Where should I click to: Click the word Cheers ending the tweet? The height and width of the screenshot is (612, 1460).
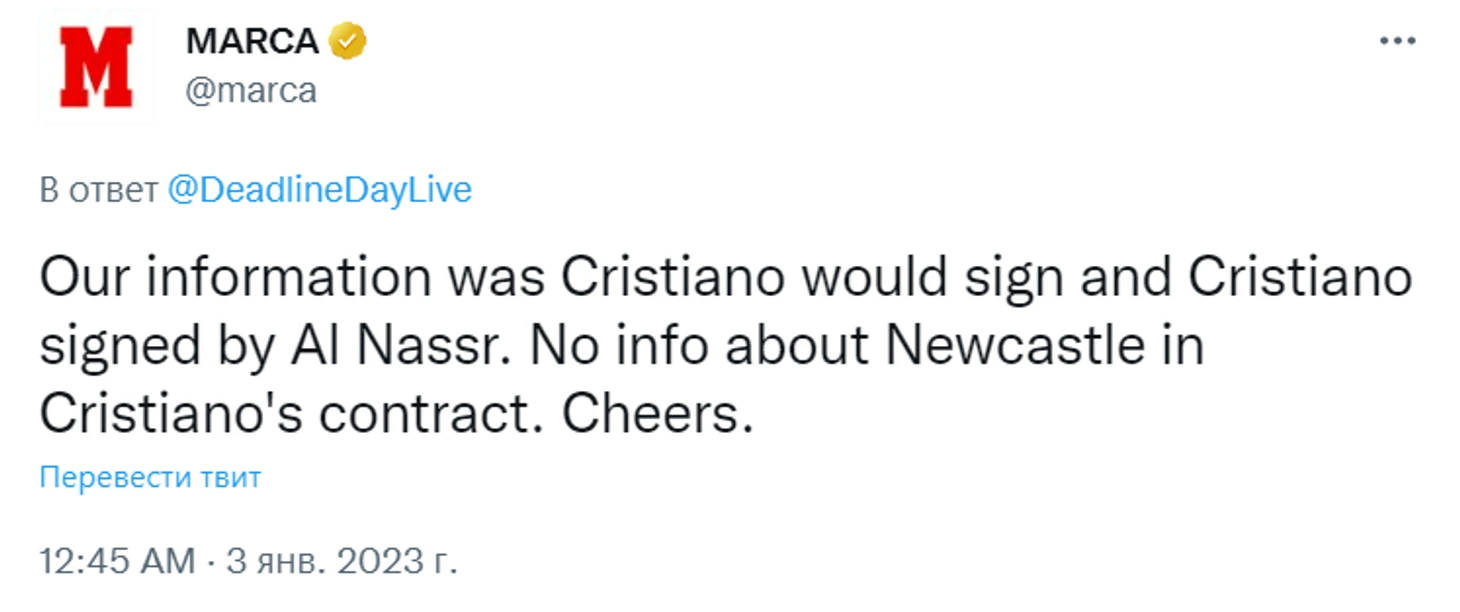655,415
